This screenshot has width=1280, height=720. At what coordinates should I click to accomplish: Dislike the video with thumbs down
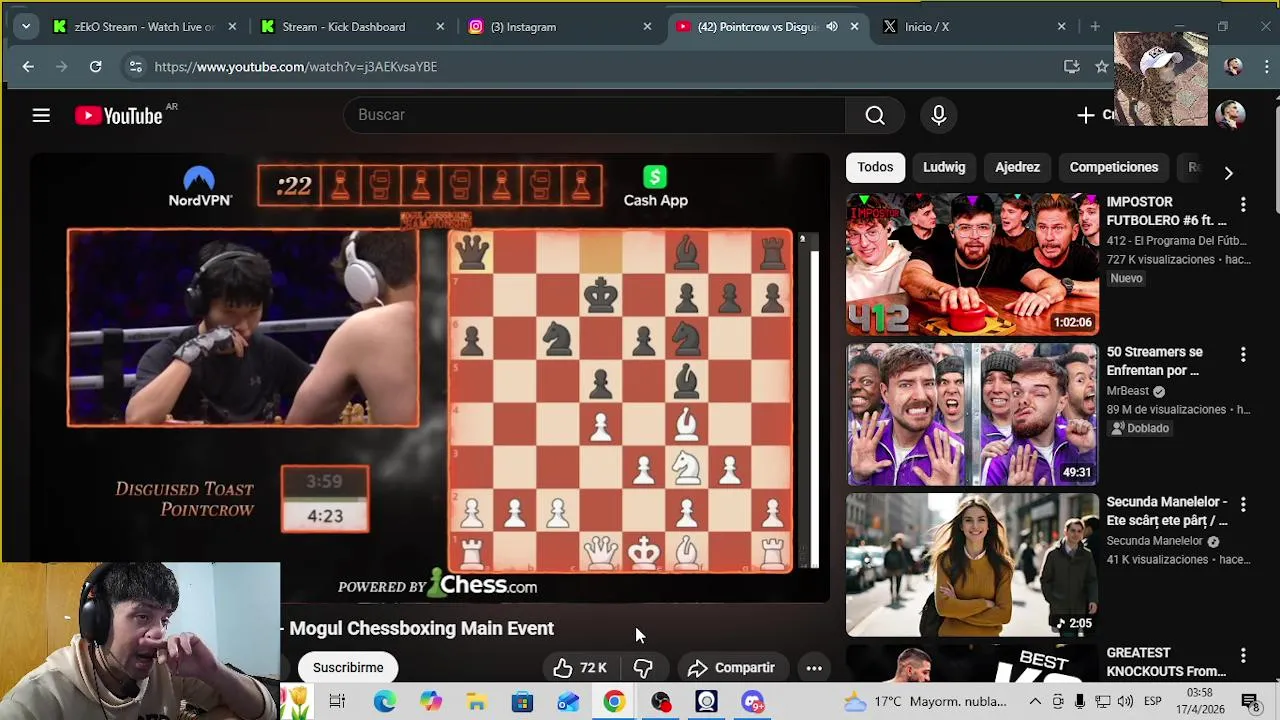[643, 668]
